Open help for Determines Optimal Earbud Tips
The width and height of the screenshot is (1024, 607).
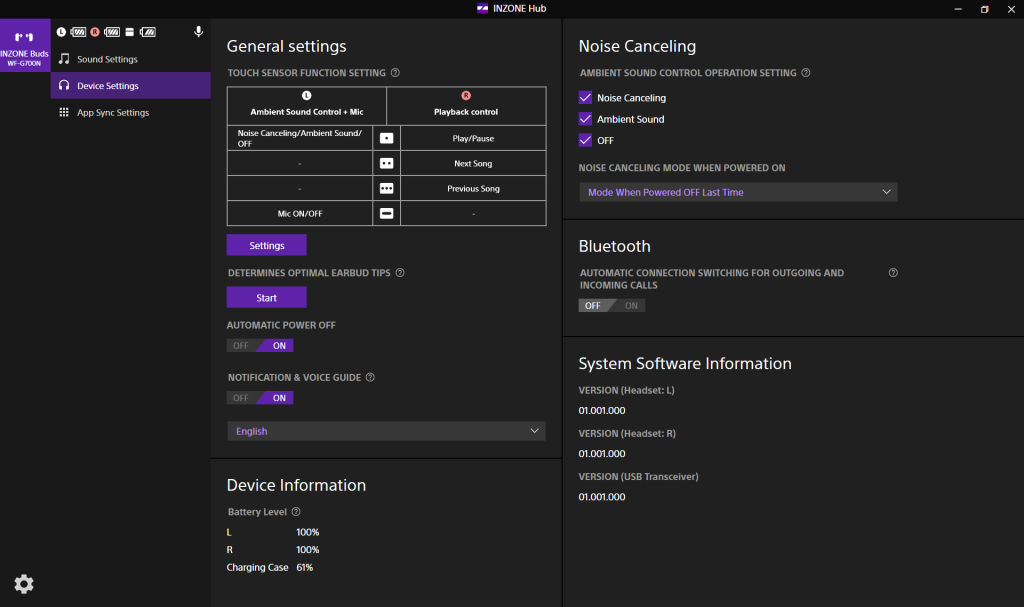400,272
